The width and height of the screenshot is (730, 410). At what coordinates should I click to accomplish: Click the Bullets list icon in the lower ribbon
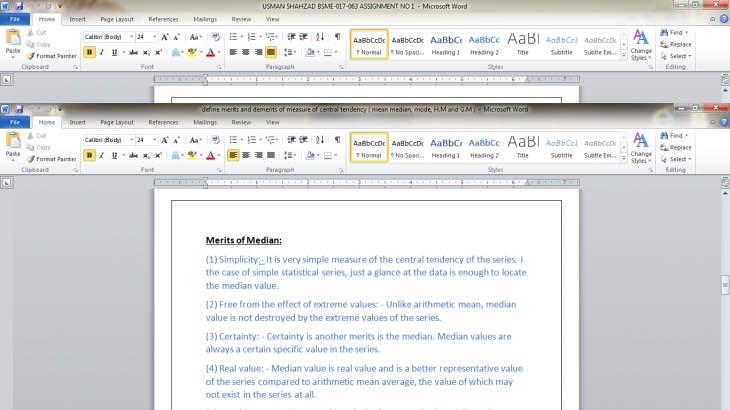(233, 140)
